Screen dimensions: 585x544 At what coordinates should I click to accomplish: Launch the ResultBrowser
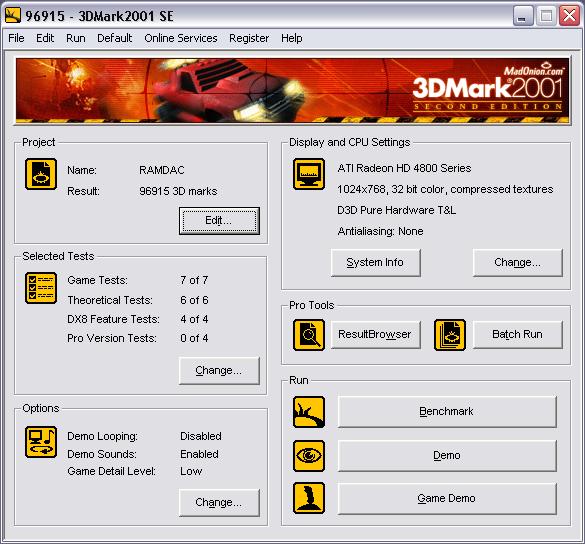pyautogui.click(x=376, y=335)
